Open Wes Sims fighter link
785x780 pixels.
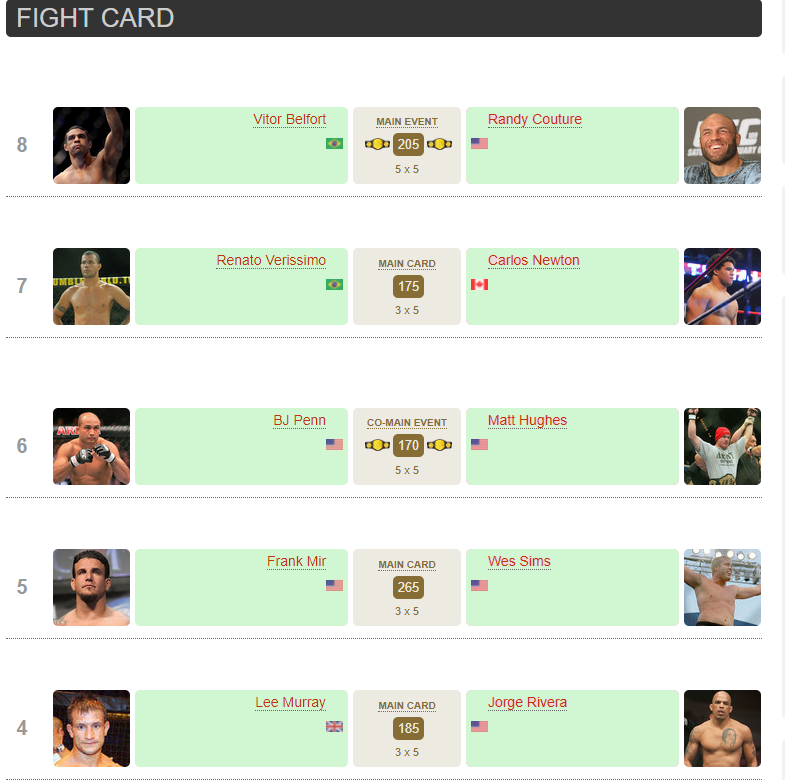(x=519, y=562)
